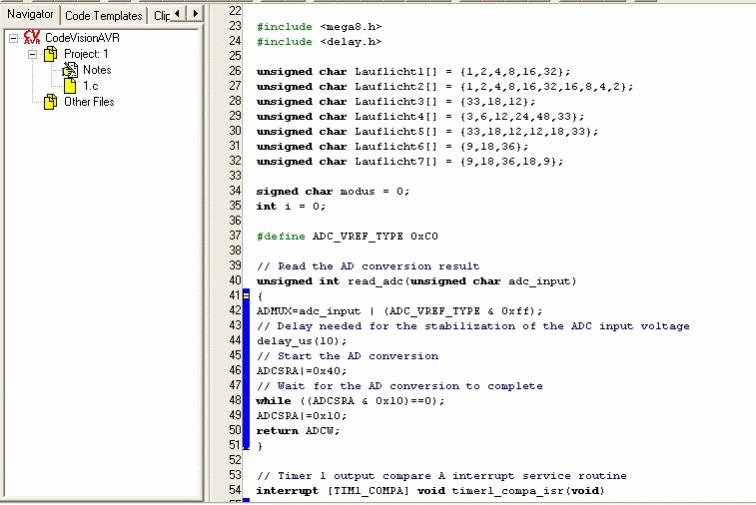This screenshot has height=505, width=756.
Task: Collapse the read_adc code fold at line 41
Action: [x=246, y=295]
